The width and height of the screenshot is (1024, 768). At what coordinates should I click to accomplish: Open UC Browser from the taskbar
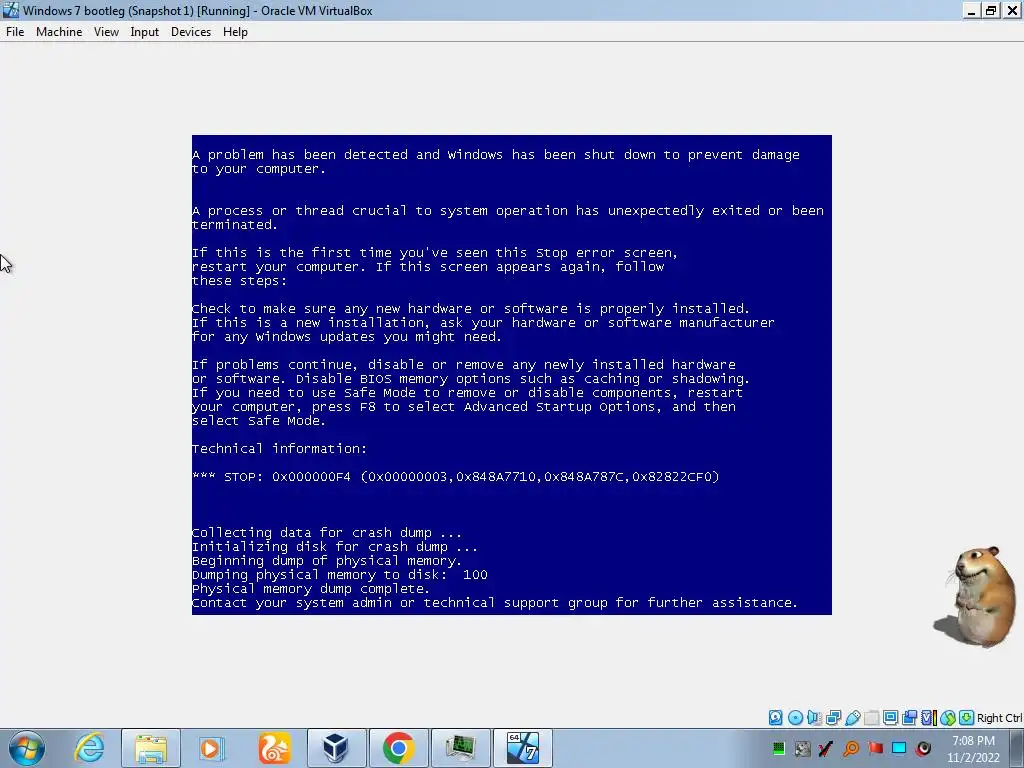coord(274,748)
